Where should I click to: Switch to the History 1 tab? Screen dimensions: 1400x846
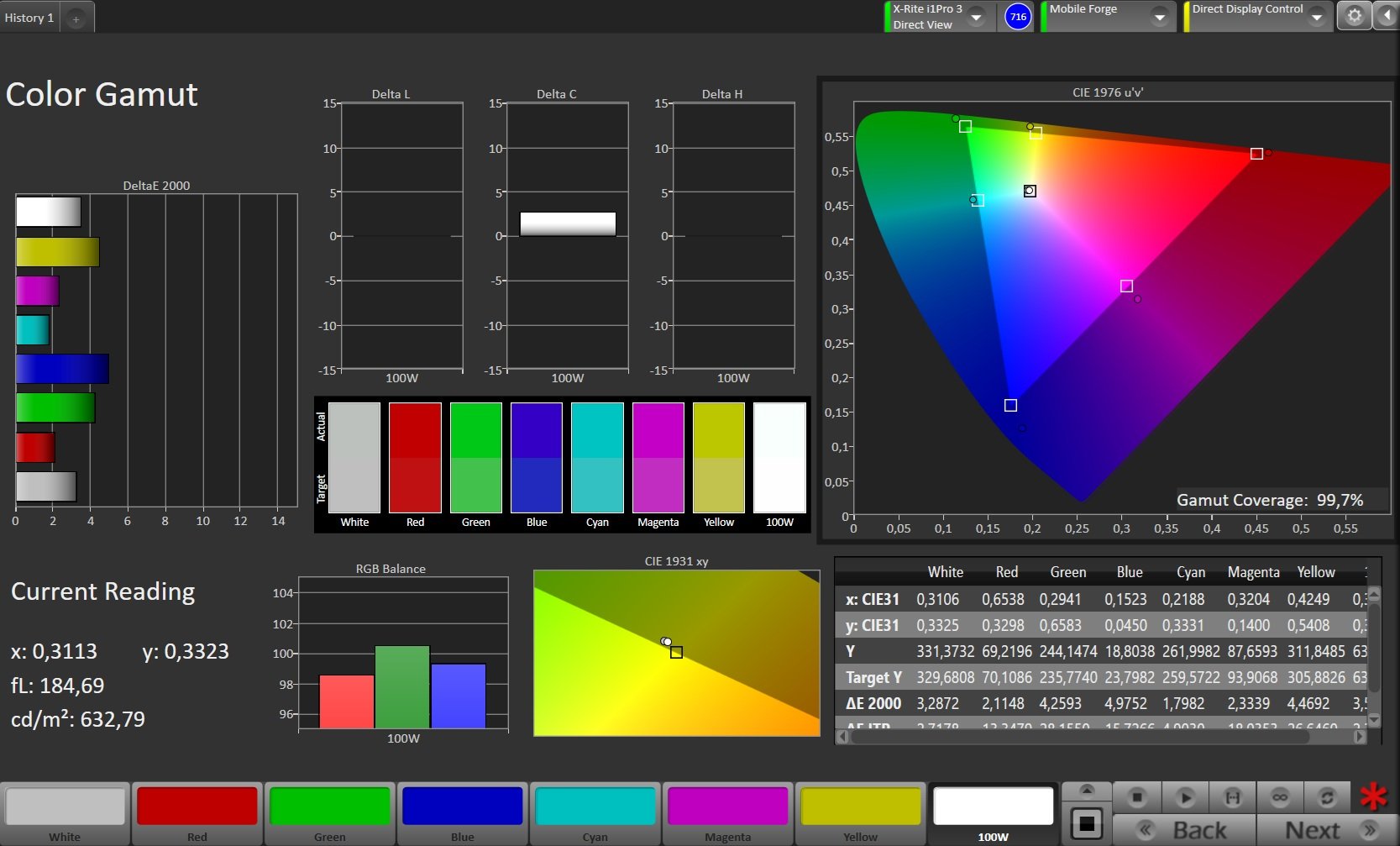pos(29,18)
